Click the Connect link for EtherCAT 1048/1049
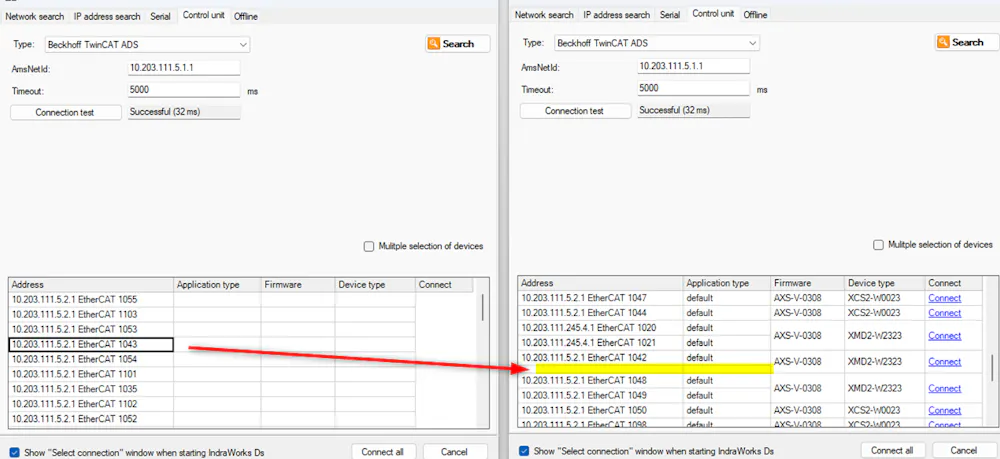Viewport: 1000px width, 459px height. 945,388
